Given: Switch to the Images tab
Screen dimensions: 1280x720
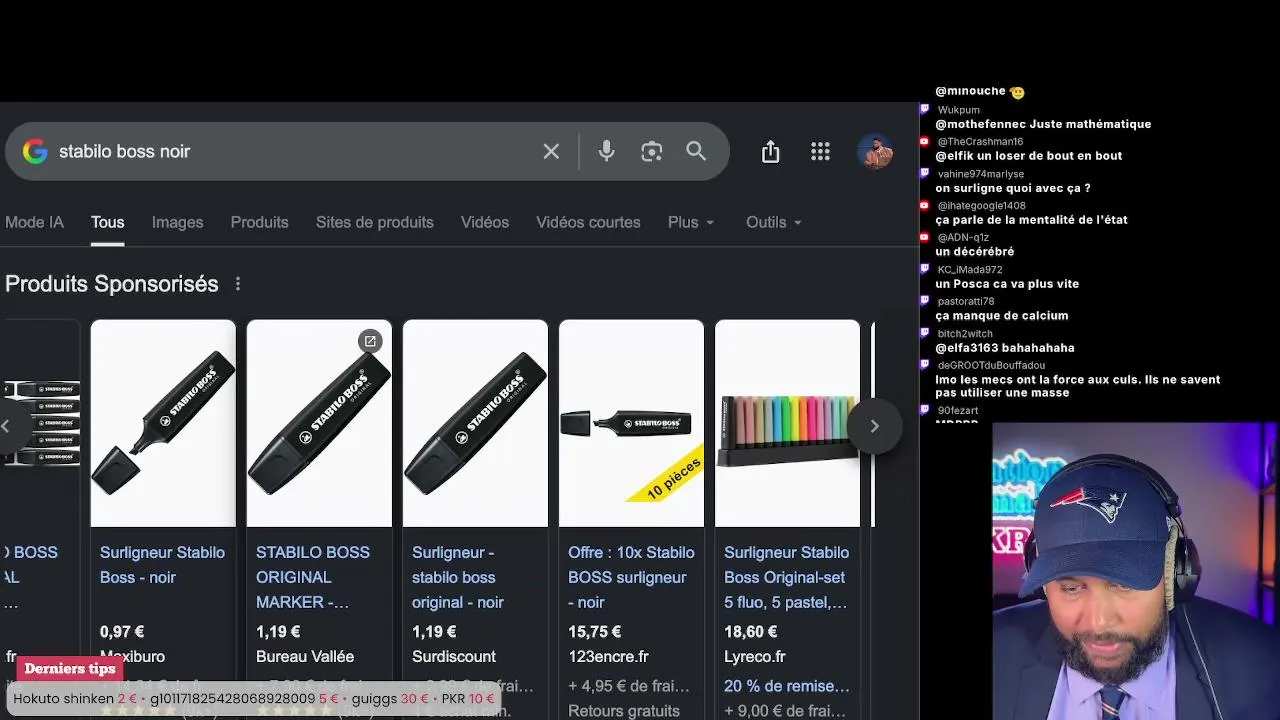Looking at the screenshot, I should (177, 222).
